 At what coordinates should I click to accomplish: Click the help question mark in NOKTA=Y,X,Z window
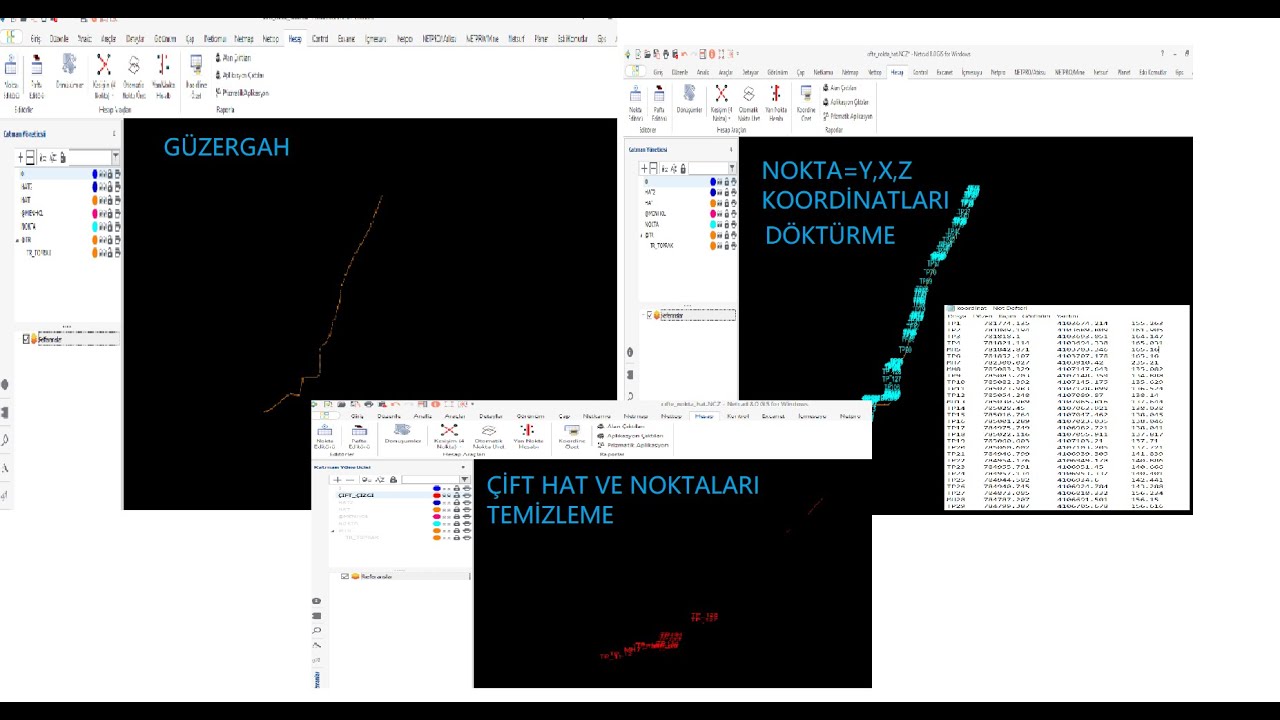tap(1162, 54)
